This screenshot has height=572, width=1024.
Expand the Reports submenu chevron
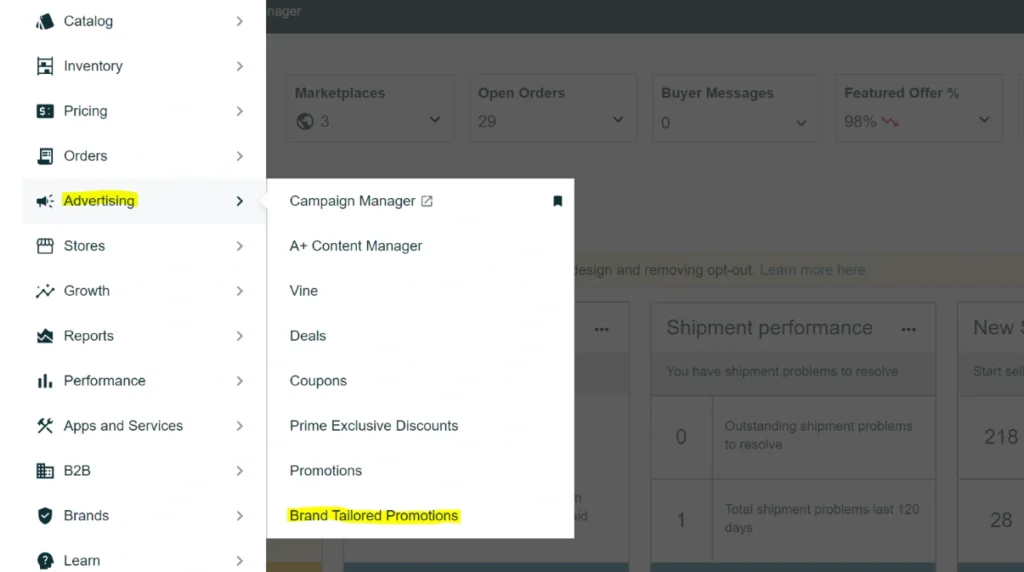(239, 336)
